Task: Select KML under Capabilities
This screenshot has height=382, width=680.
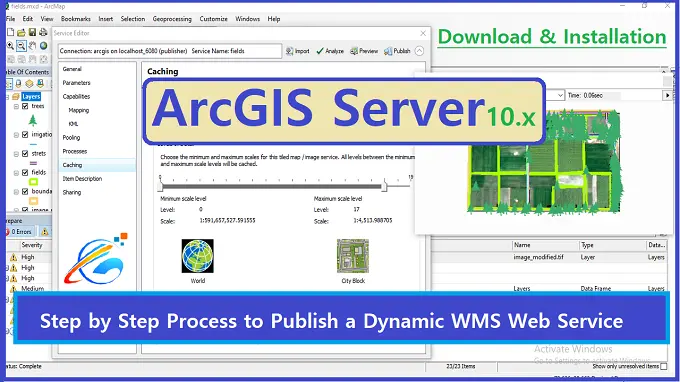Action: (73, 124)
